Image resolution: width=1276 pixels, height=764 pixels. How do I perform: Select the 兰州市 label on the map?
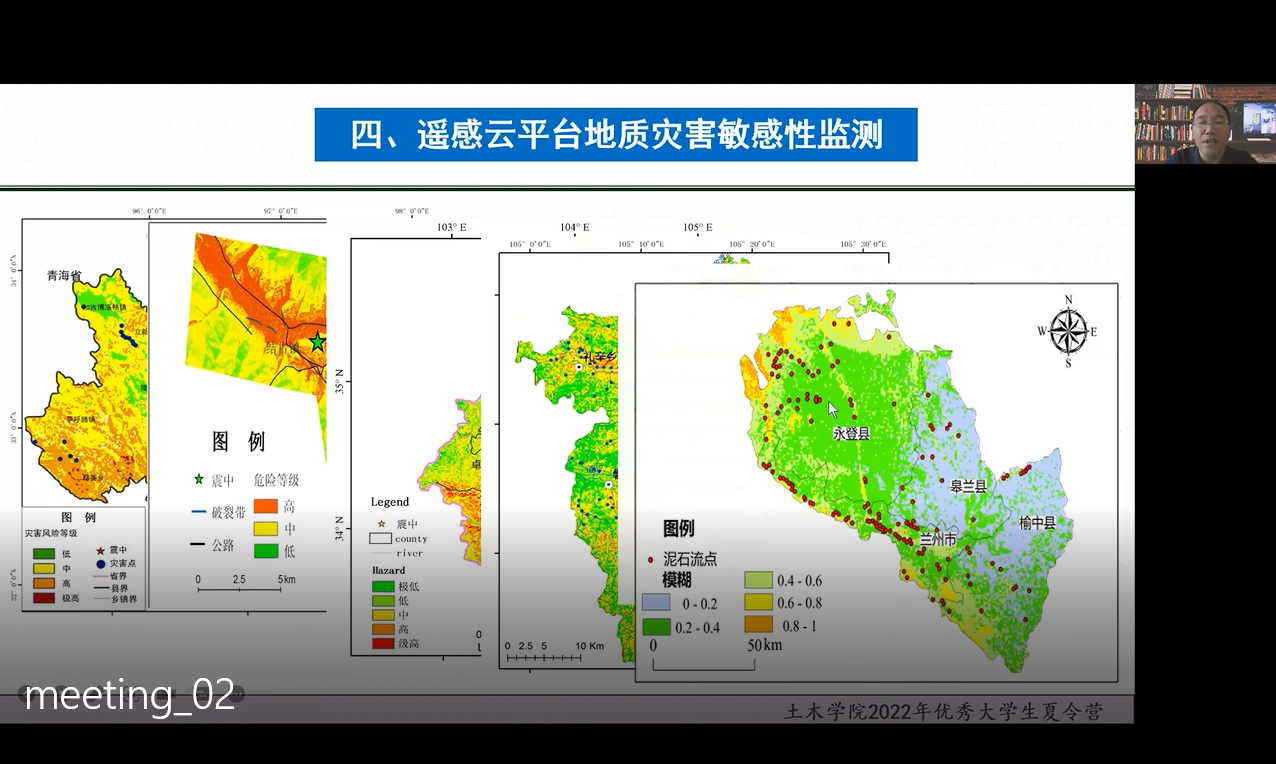coord(937,539)
